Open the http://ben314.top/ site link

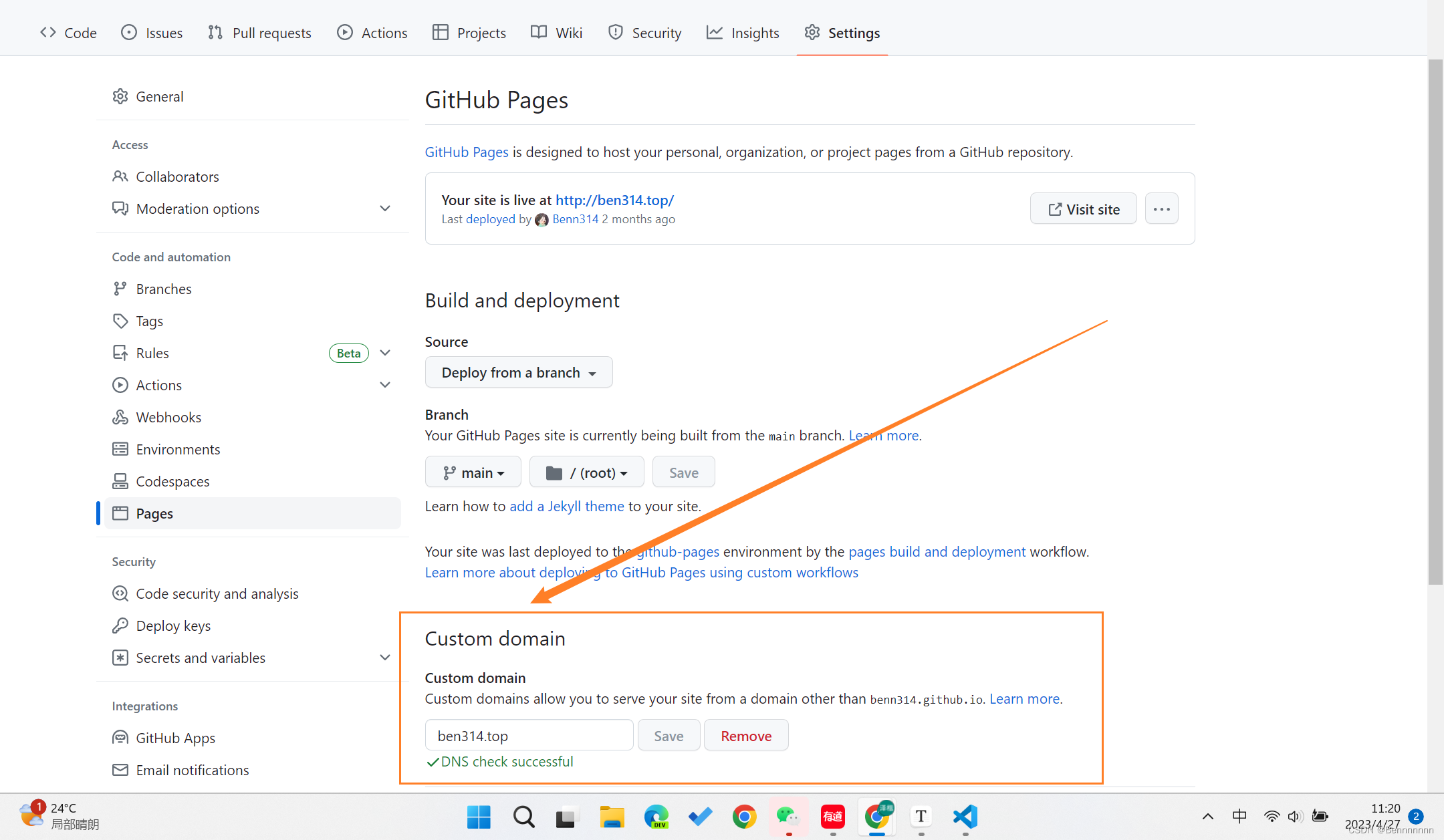614,200
